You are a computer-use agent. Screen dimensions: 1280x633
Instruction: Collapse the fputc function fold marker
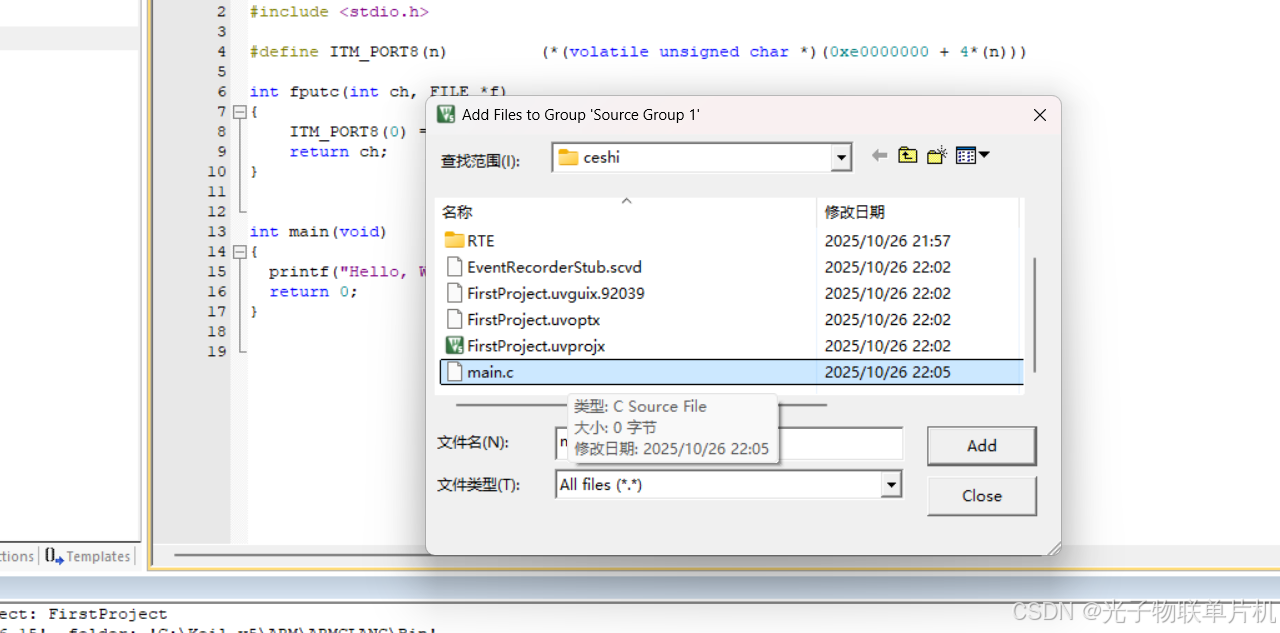pyautogui.click(x=239, y=112)
